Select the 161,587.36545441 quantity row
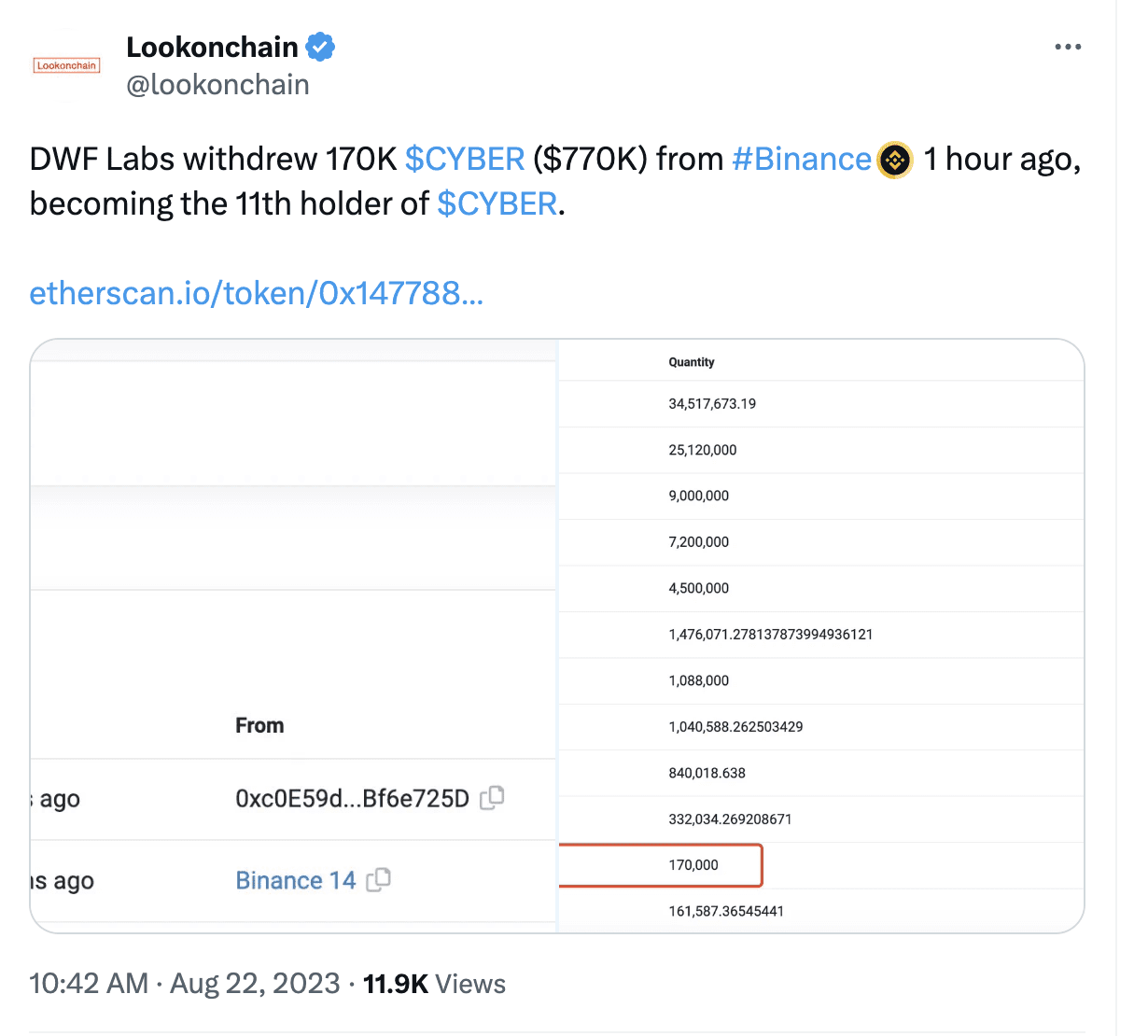The width and height of the screenshot is (1148, 1036). click(726, 911)
